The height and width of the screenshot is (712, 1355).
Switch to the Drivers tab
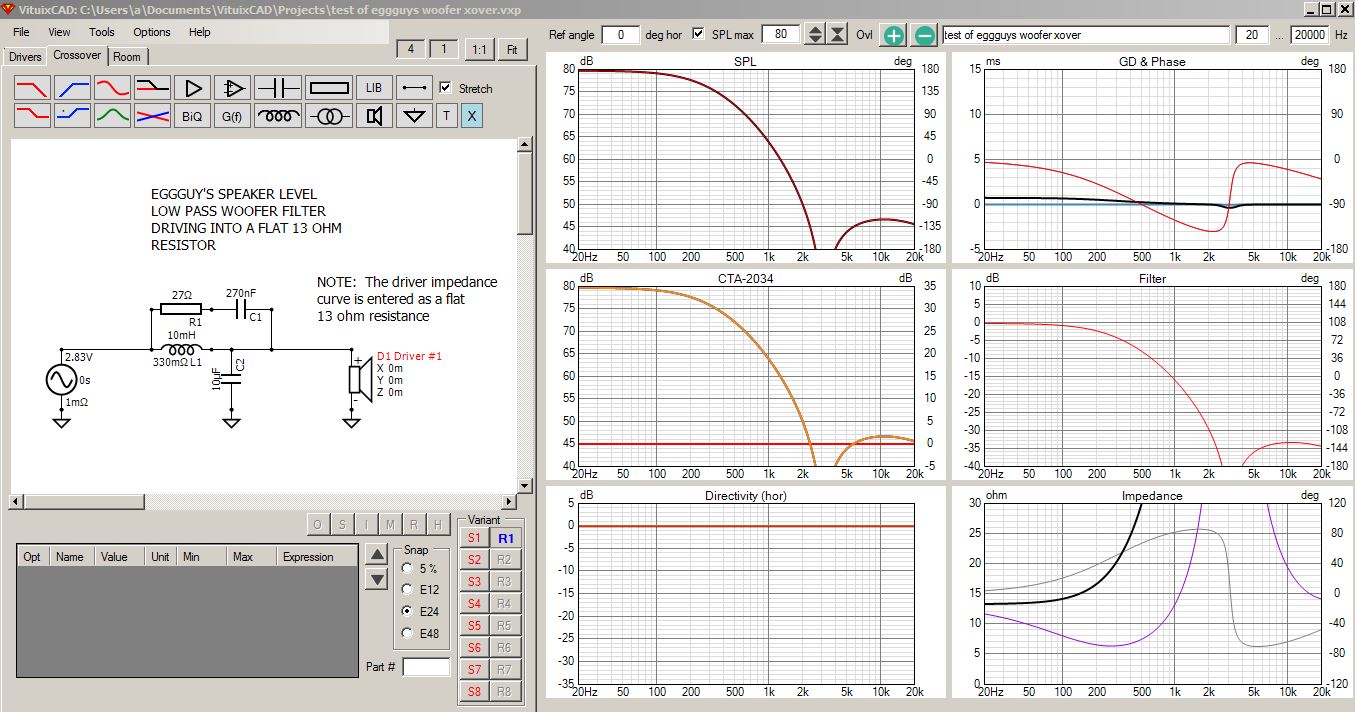(25, 56)
